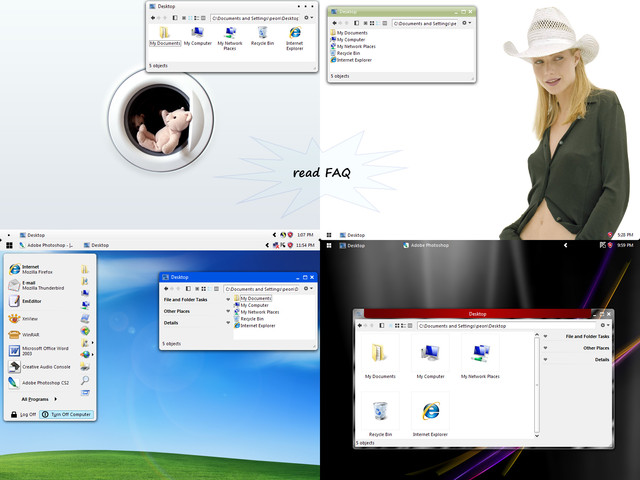Click back arrow in white-titled Desktop window
640x480 pixels.
153,18
